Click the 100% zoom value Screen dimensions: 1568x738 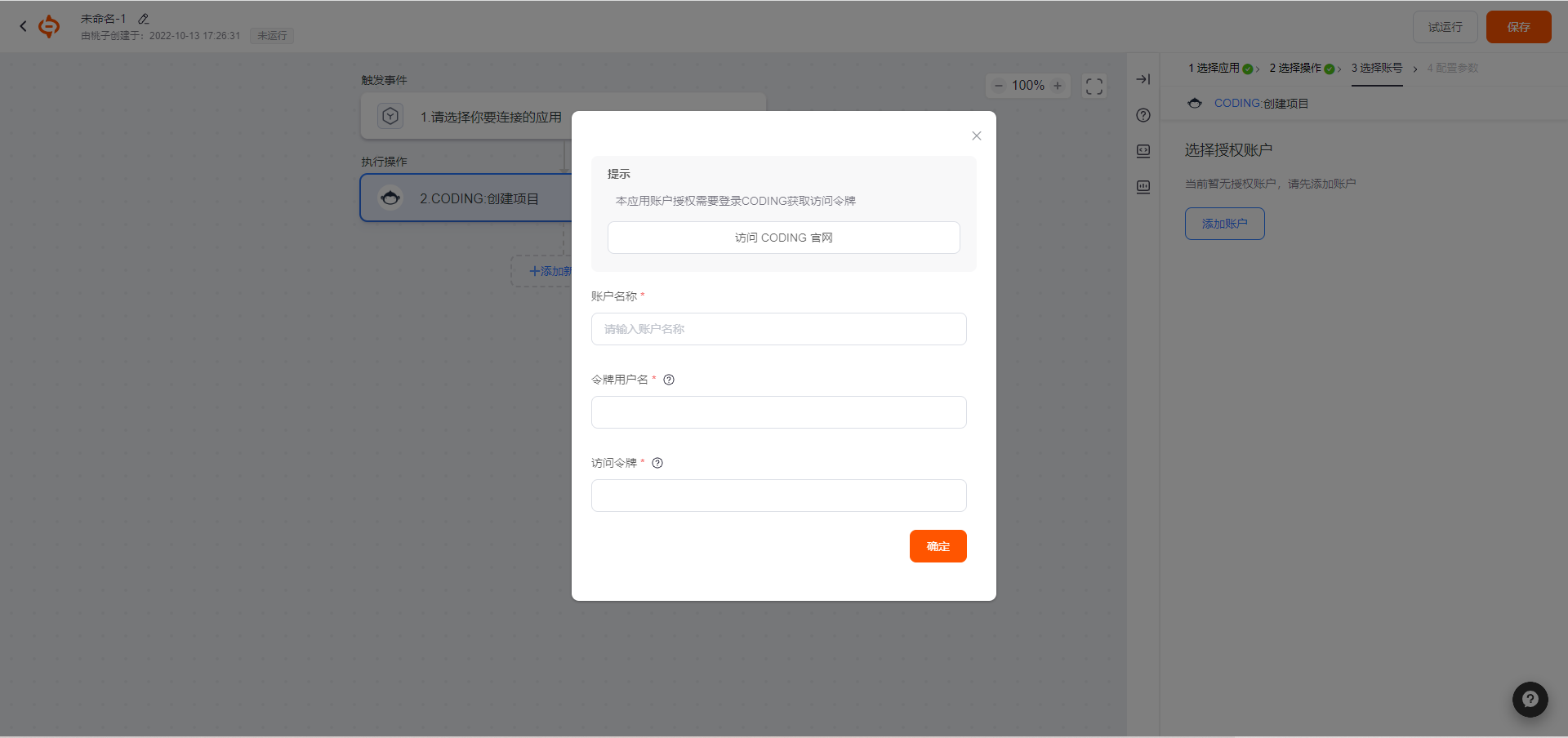[x=1028, y=86]
